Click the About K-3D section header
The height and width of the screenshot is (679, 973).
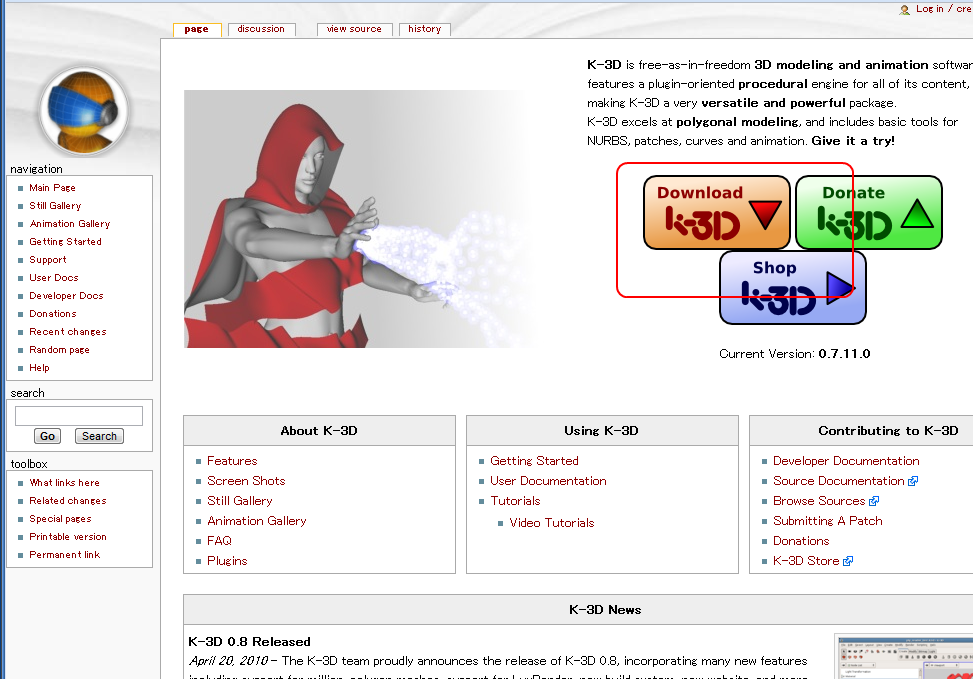pyautogui.click(x=319, y=431)
